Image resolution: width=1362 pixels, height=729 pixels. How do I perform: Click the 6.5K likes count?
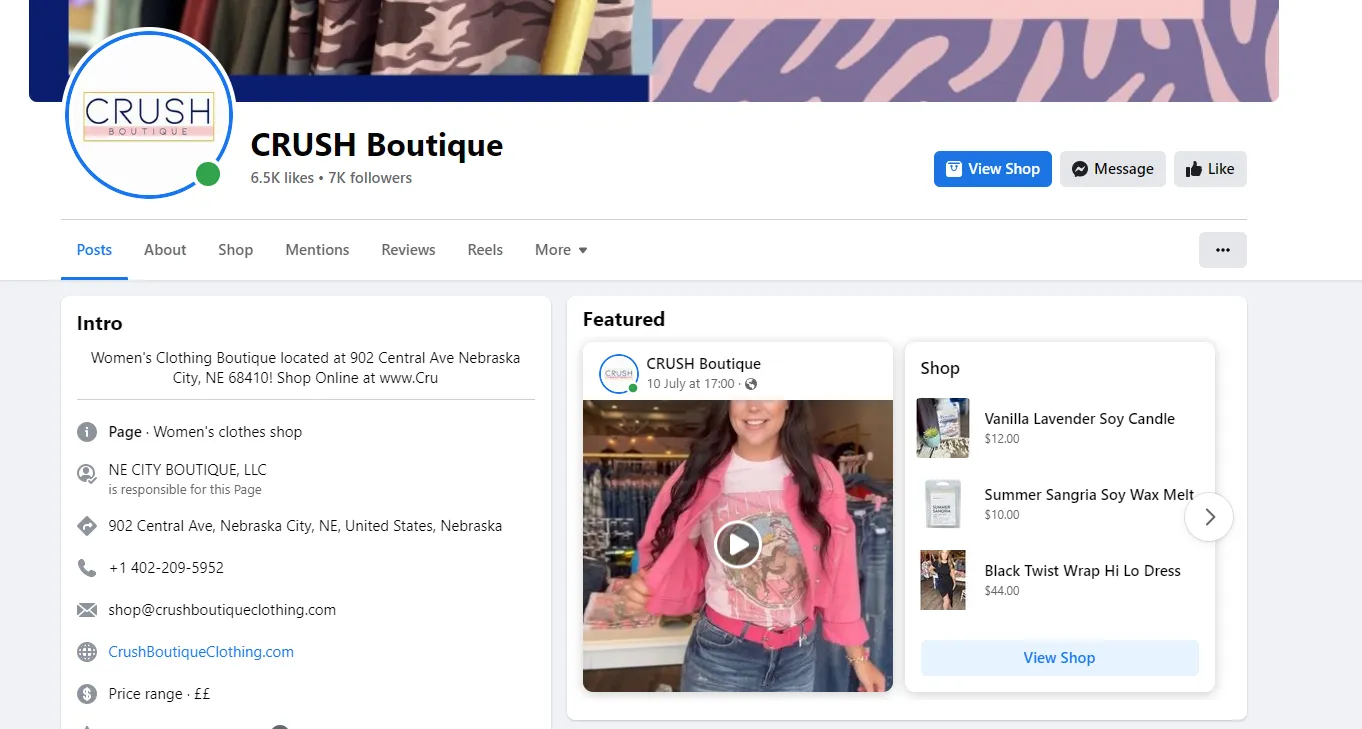click(282, 178)
